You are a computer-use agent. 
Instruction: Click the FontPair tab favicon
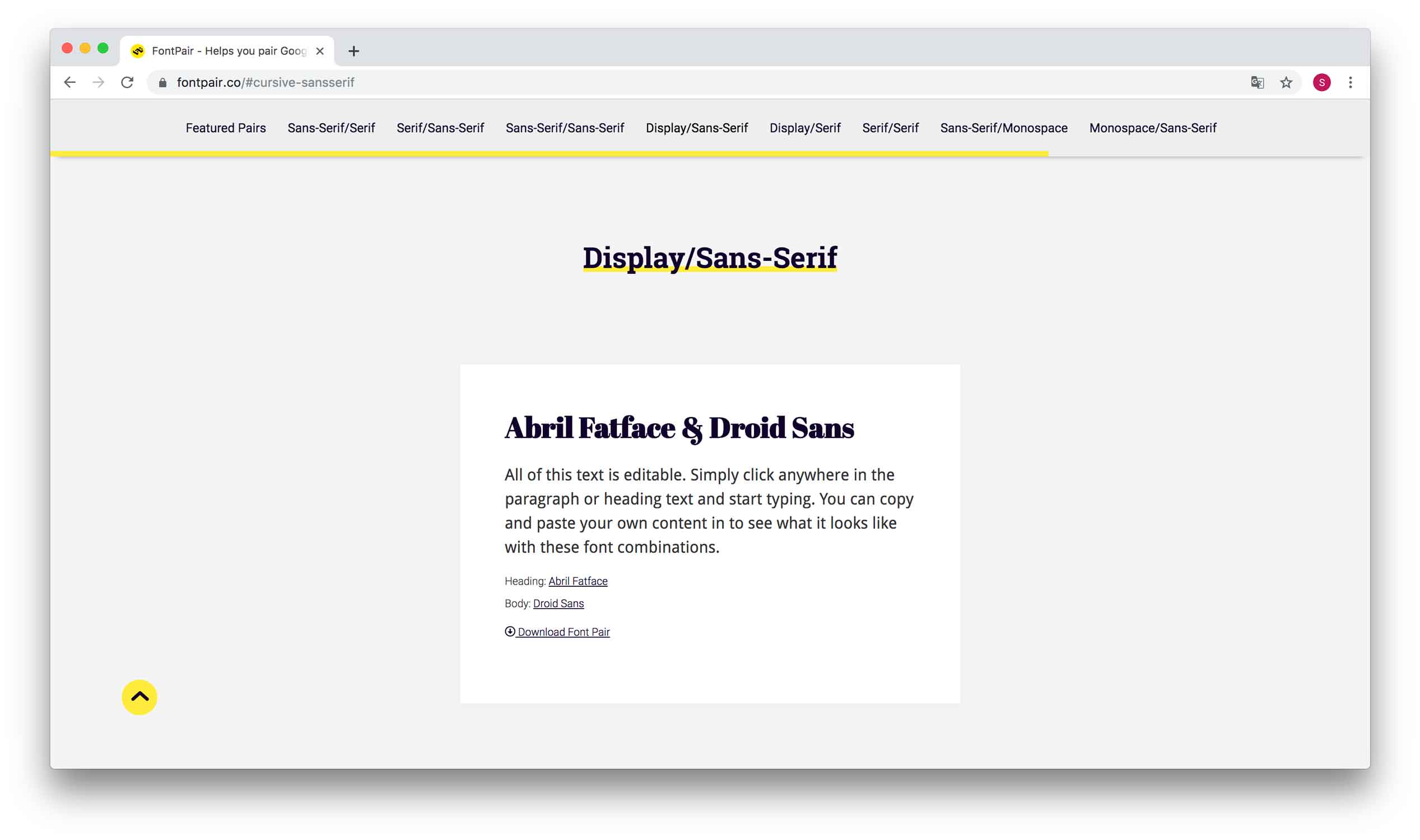tap(138, 51)
